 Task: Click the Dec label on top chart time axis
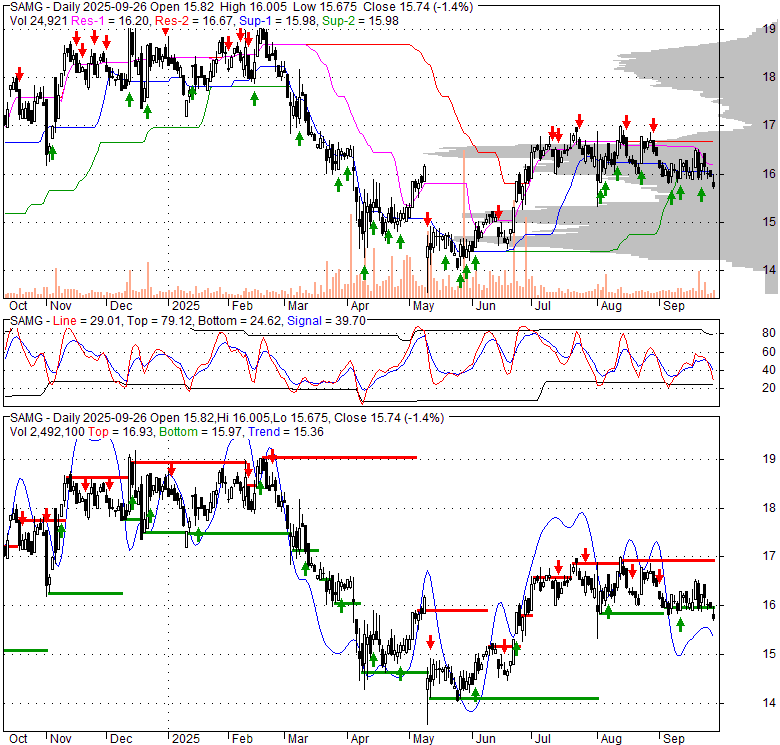coord(121,306)
